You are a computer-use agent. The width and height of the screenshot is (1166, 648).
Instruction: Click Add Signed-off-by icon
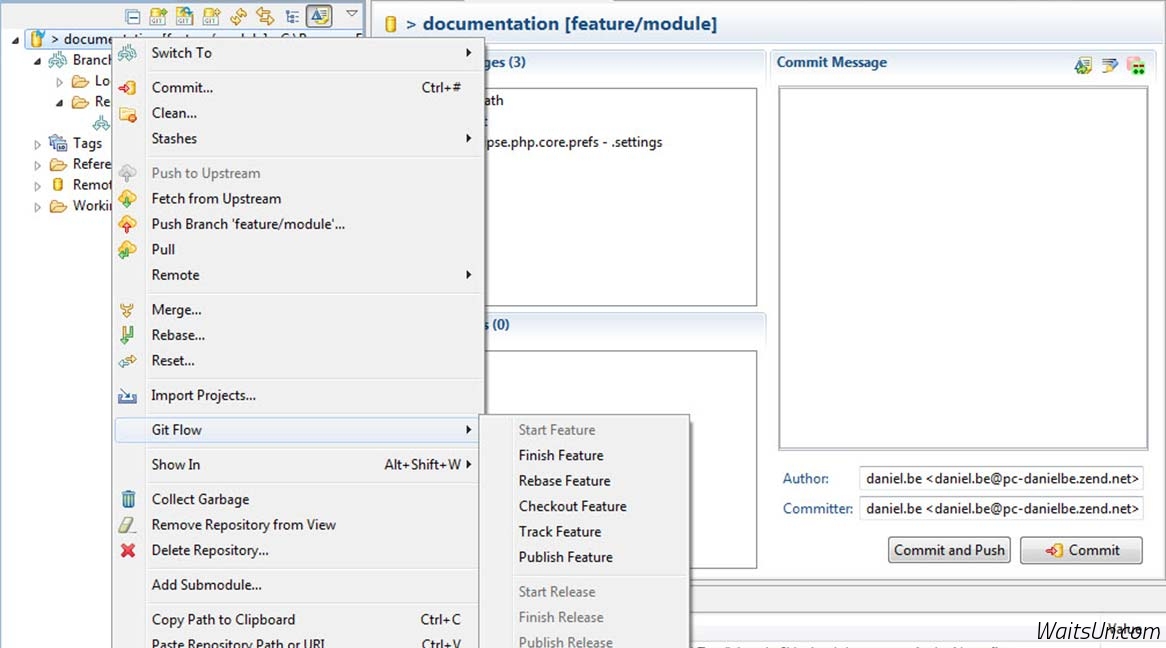[x=1109, y=65]
